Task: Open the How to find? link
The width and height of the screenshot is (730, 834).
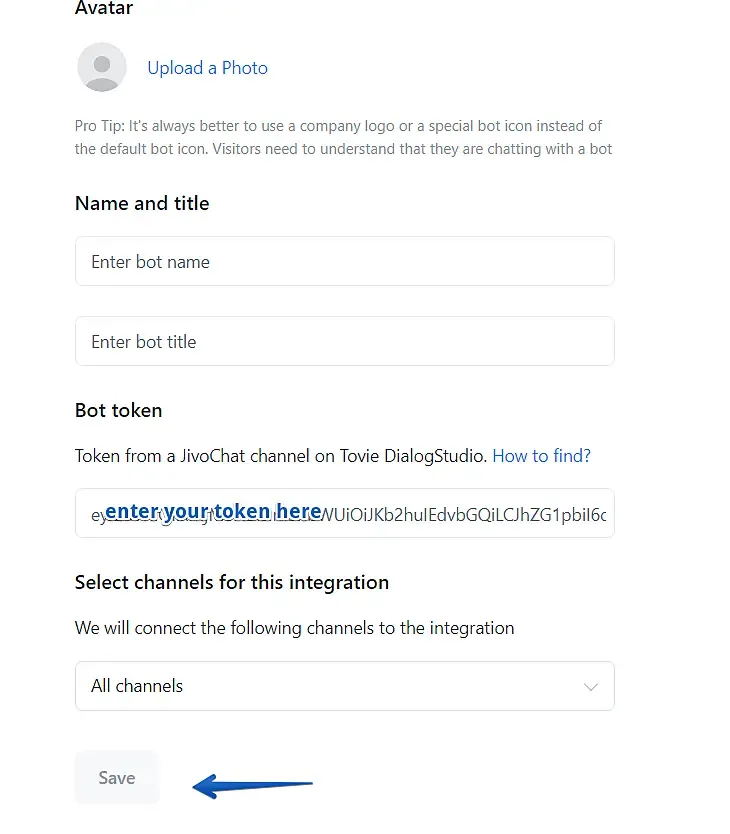Action: [541, 456]
